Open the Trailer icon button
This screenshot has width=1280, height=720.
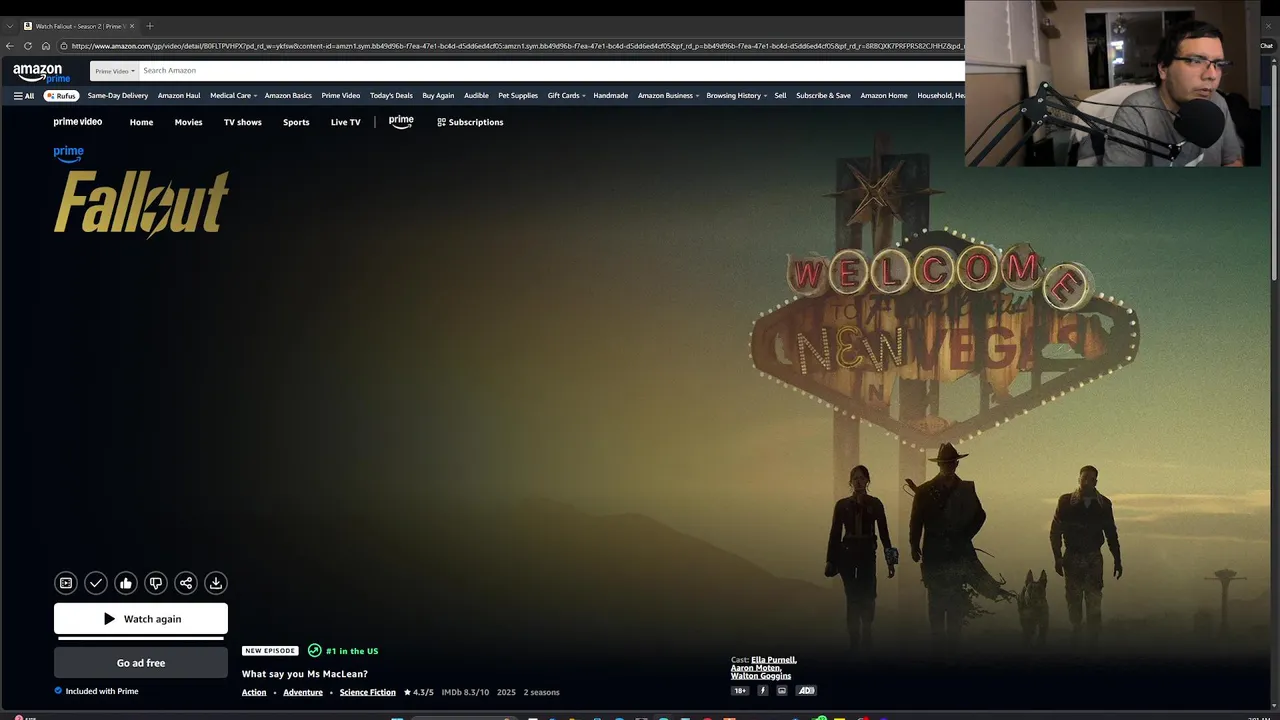66,583
